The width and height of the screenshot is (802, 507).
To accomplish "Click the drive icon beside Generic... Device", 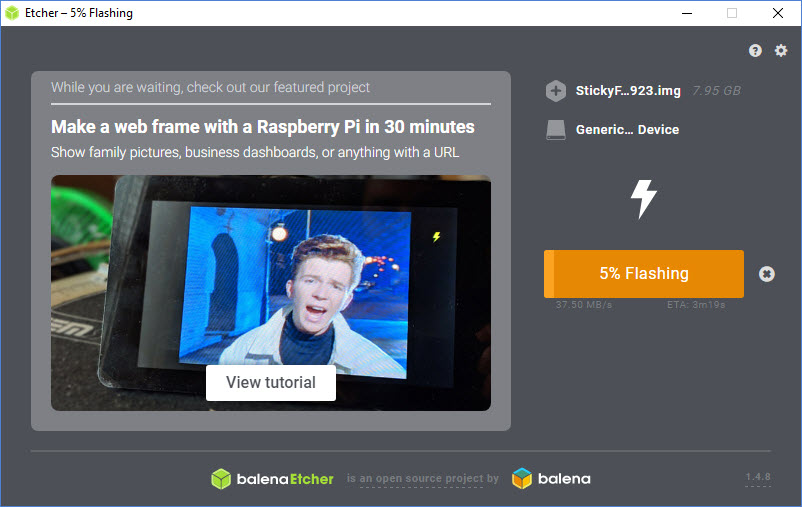I will pos(555,129).
